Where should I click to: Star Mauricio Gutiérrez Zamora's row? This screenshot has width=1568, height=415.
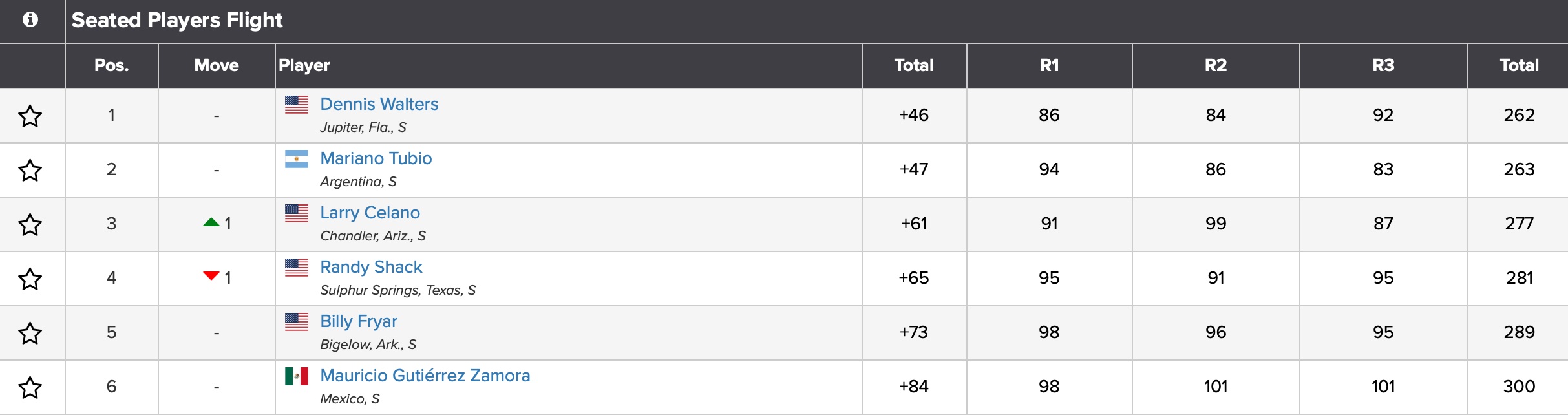(30, 388)
